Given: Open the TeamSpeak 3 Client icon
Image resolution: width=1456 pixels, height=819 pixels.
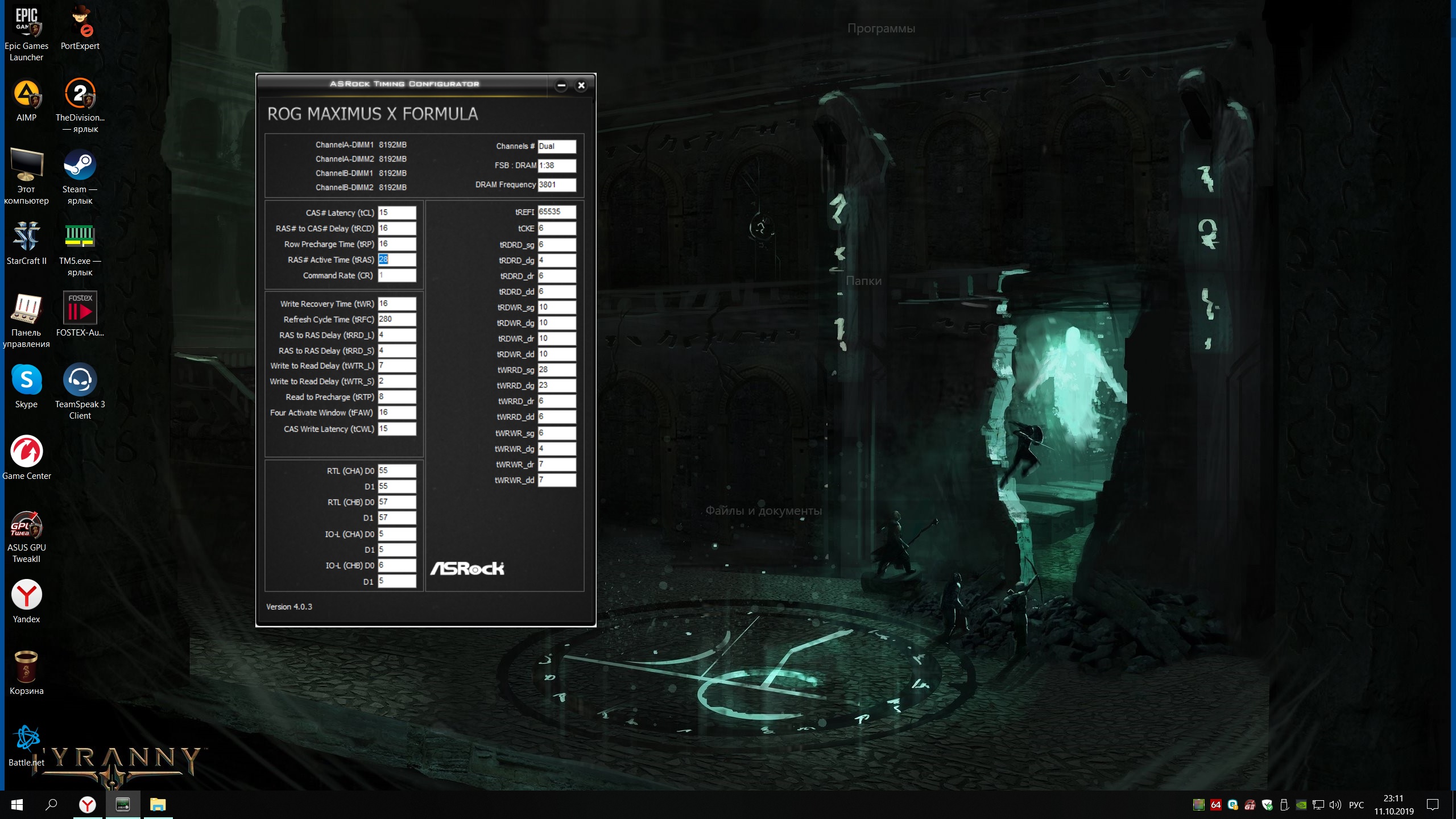Looking at the screenshot, I should [x=80, y=380].
